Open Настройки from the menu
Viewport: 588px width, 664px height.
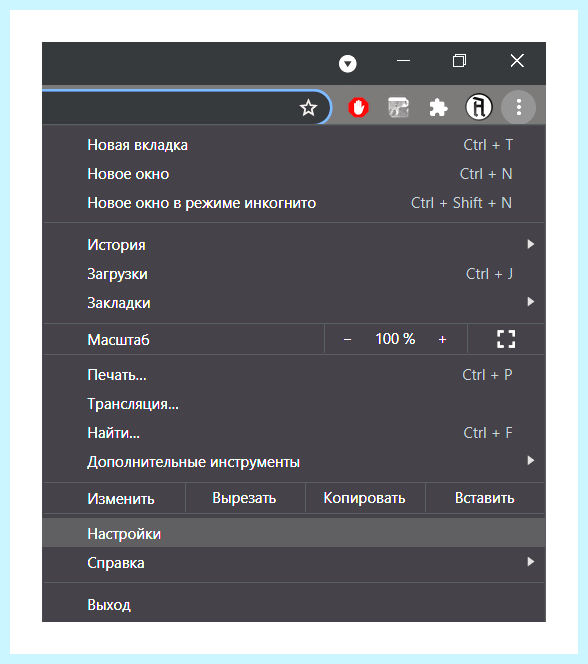[x=294, y=533]
